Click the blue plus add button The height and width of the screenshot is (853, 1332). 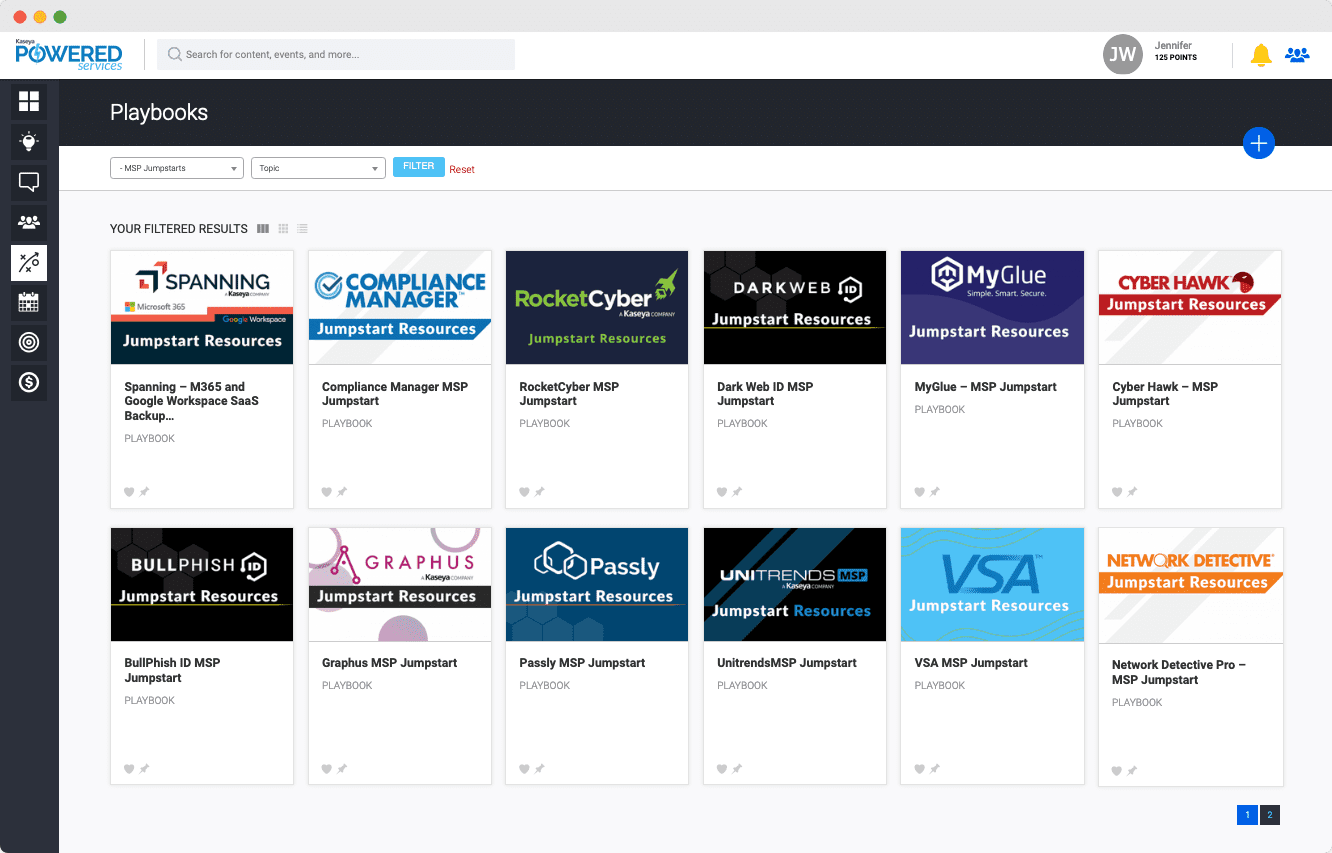1259,143
